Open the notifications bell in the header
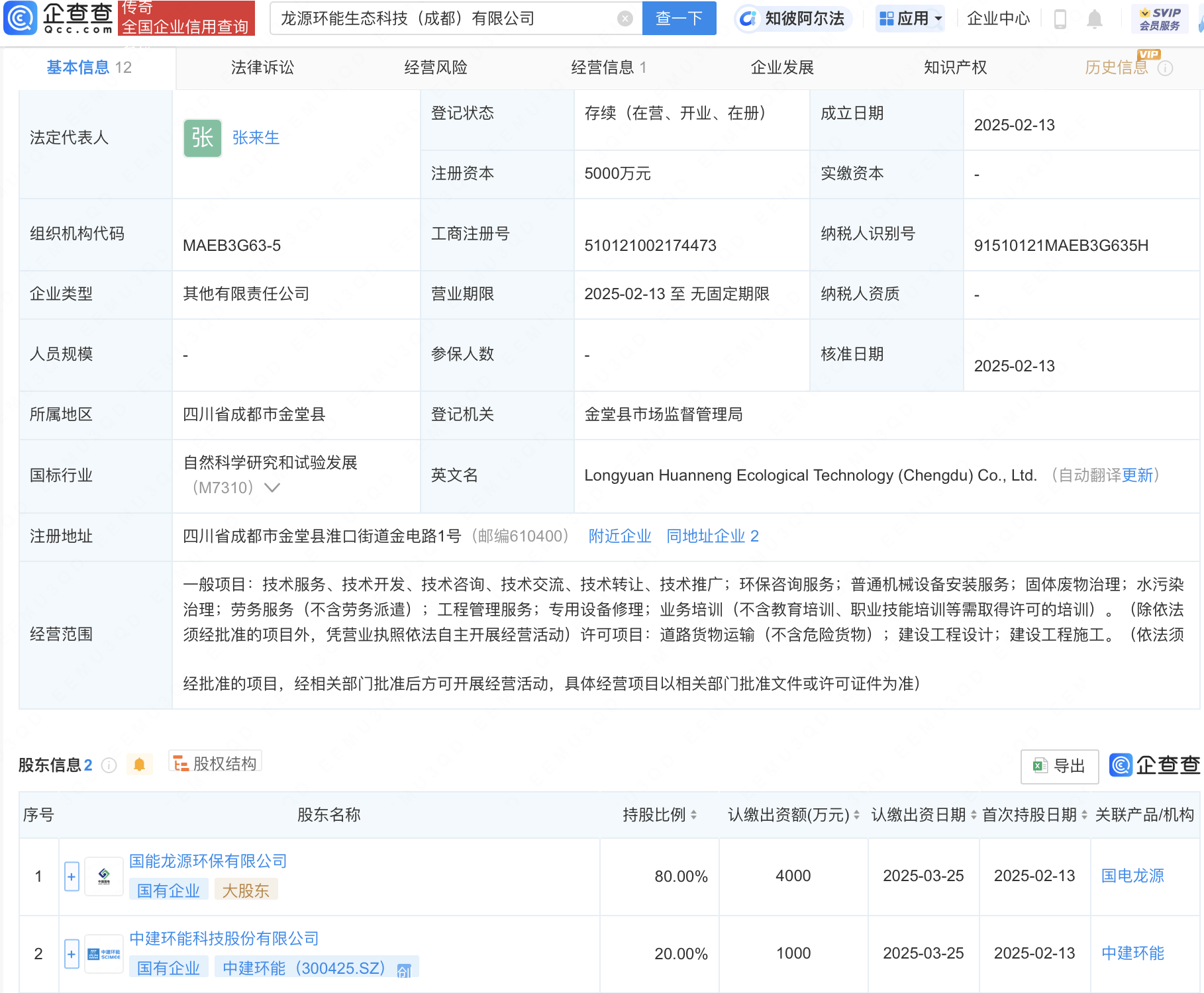The height and width of the screenshot is (993, 1204). [x=1095, y=19]
